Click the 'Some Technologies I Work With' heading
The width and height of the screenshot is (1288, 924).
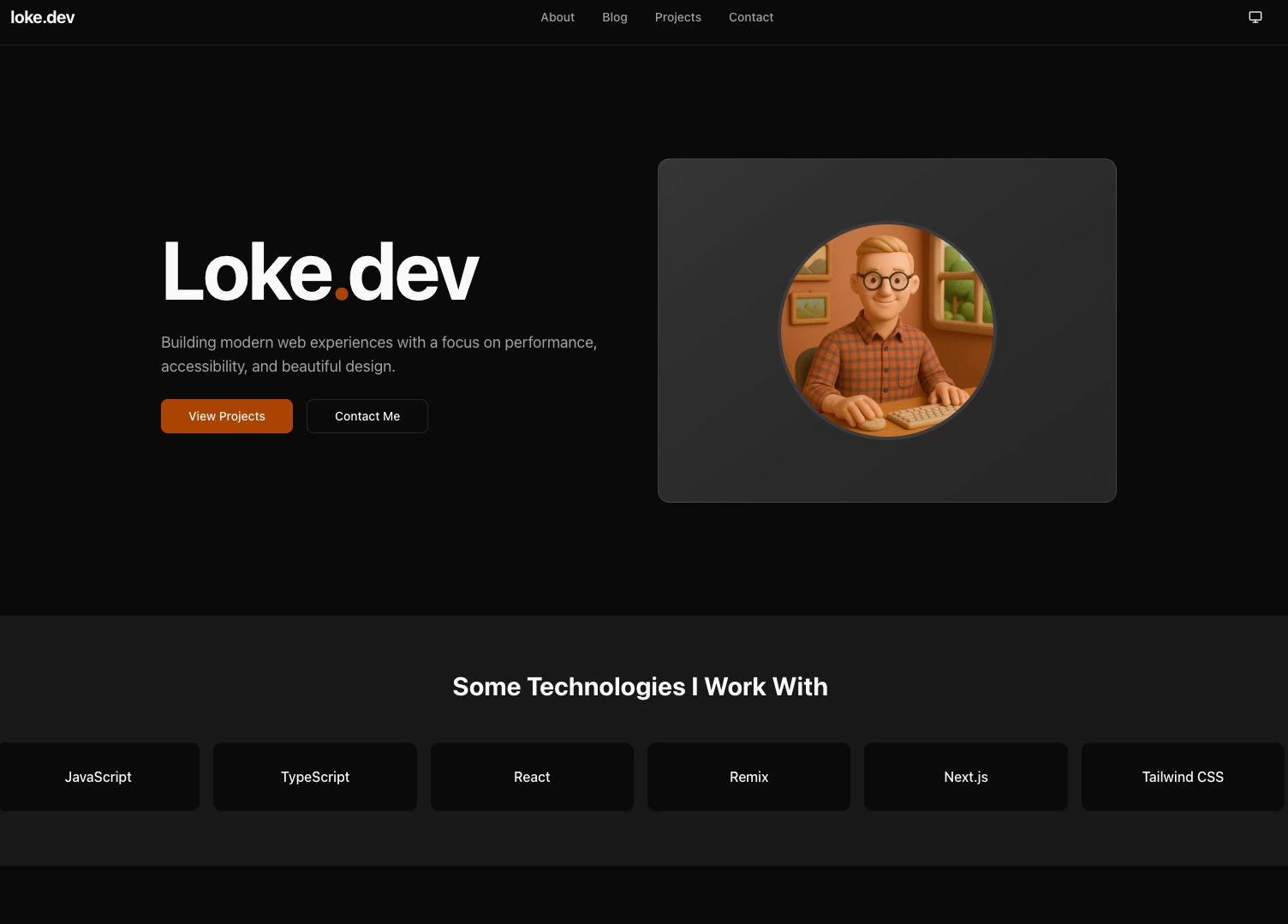pos(641,686)
